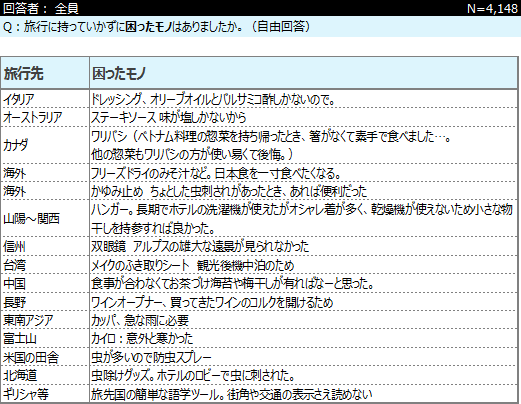Select the オーストラリア row label
This screenshot has height=404, width=521.
pos(45,117)
